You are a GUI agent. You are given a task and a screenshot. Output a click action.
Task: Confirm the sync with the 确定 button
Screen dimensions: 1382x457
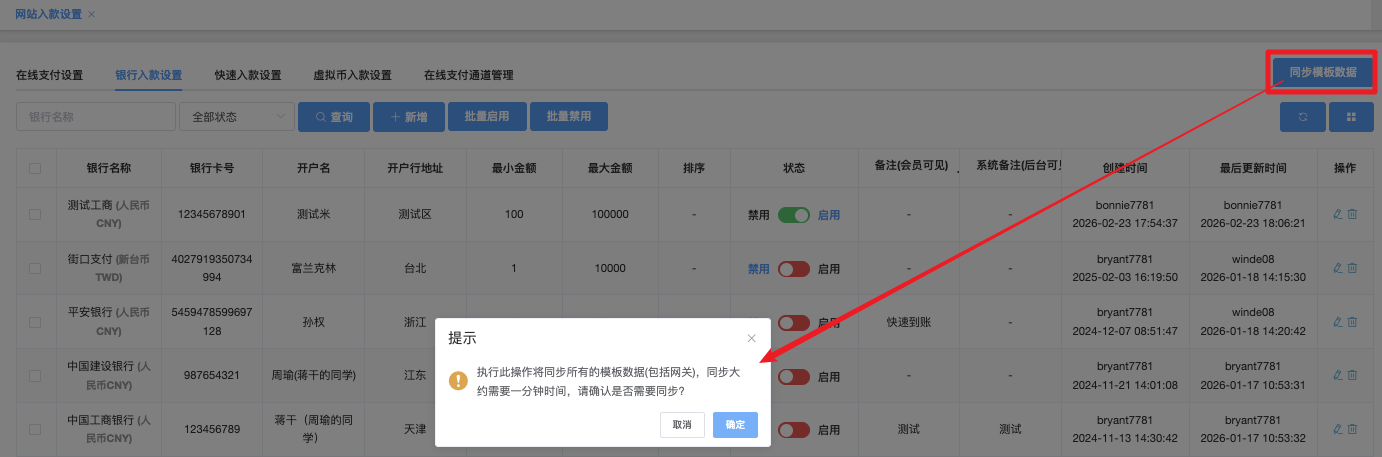click(x=735, y=425)
